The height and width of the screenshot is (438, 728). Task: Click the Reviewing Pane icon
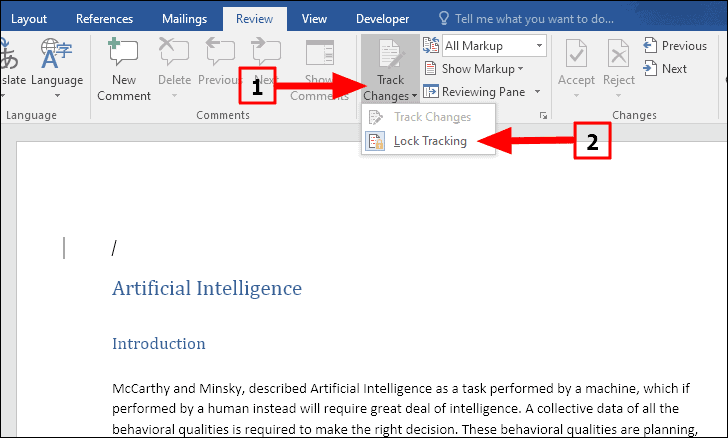pyautogui.click(x=432, y=92)
